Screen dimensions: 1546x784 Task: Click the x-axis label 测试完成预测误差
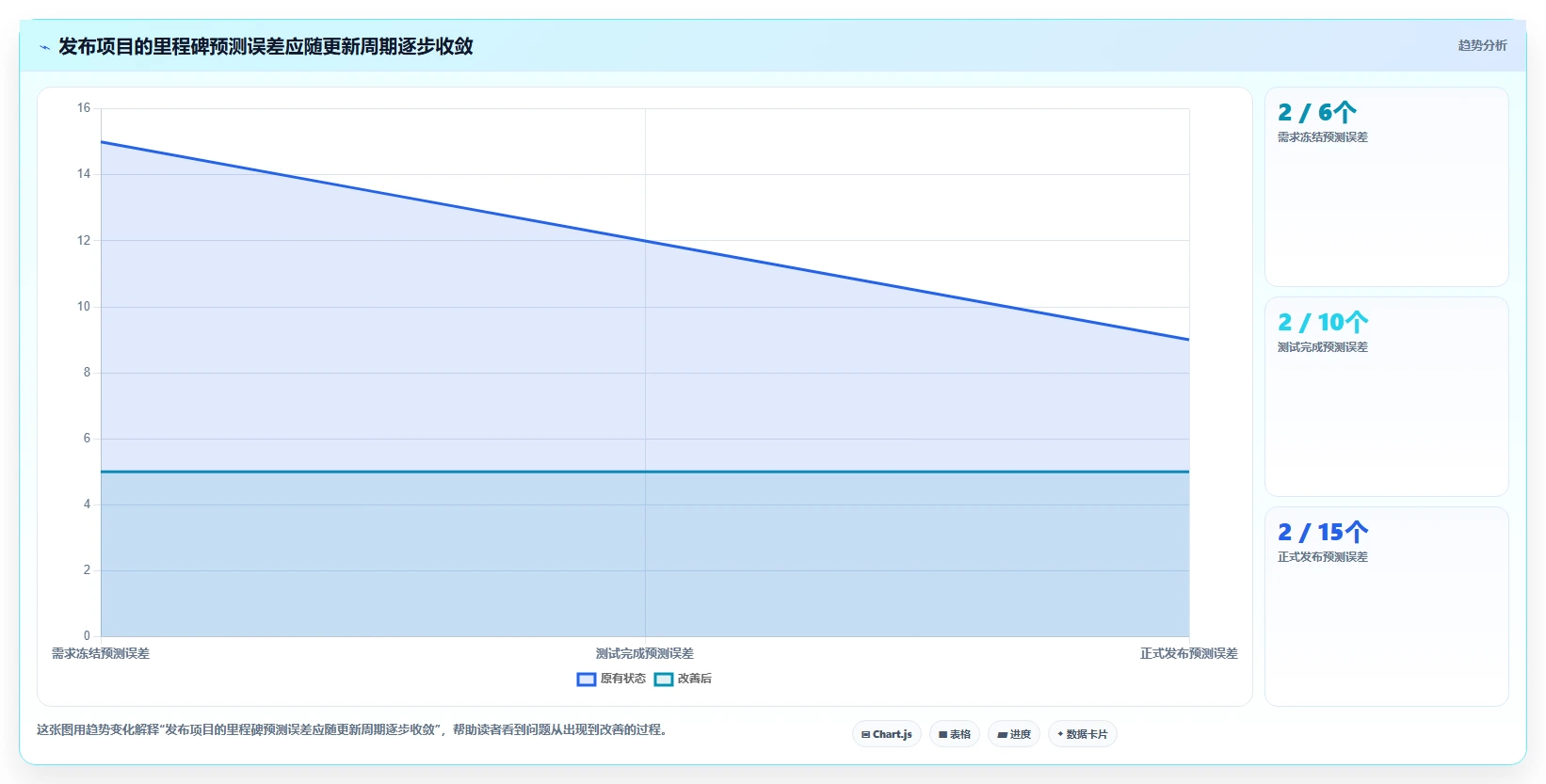(645, 653)
